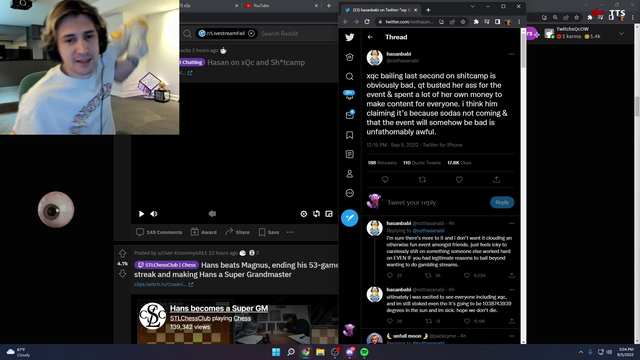
Task: Open Twitter Profile icon in sidebar
Action: (x=349, y=174)
